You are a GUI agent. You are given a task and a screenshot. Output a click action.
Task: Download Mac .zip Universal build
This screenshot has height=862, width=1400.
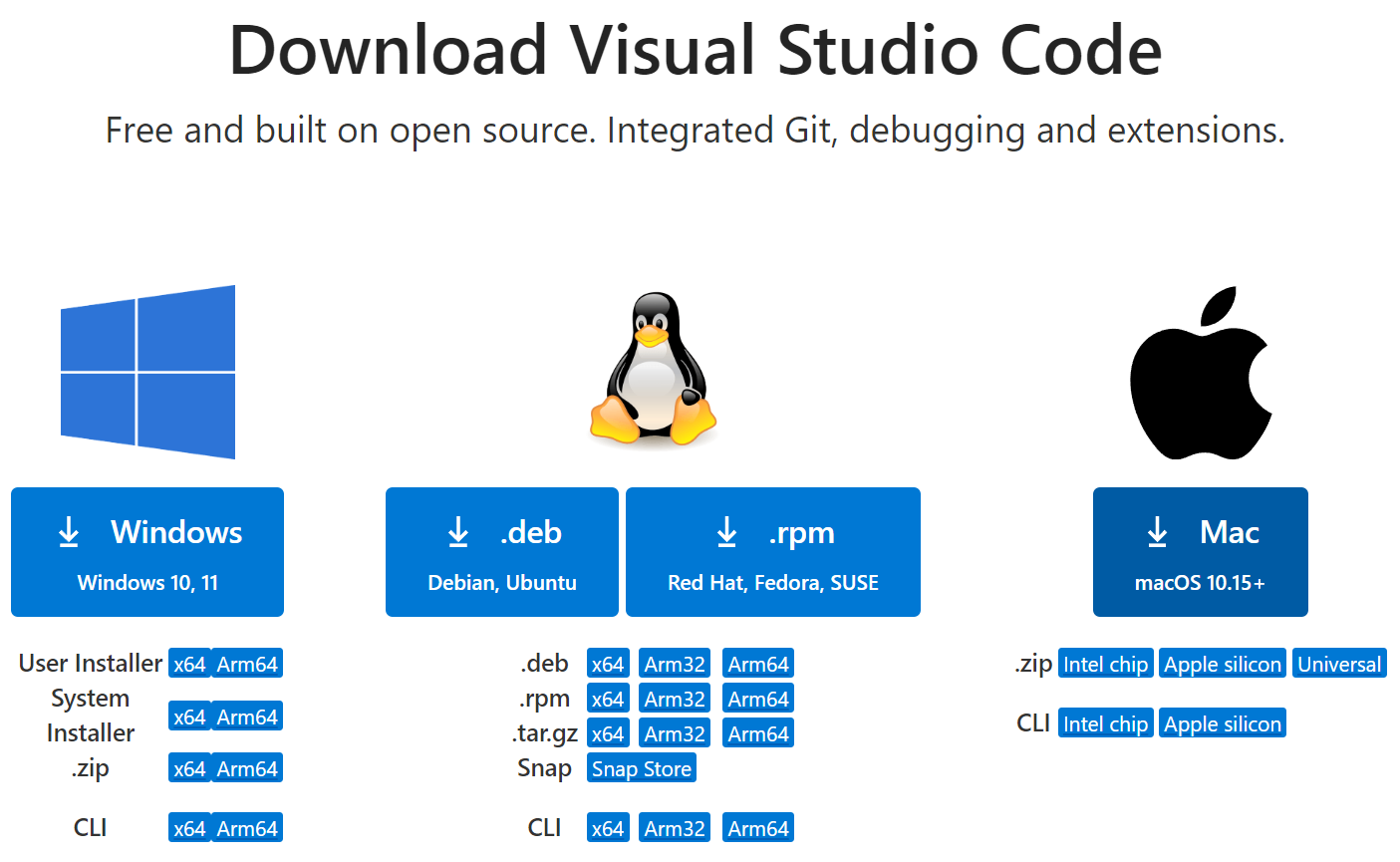1339,664
